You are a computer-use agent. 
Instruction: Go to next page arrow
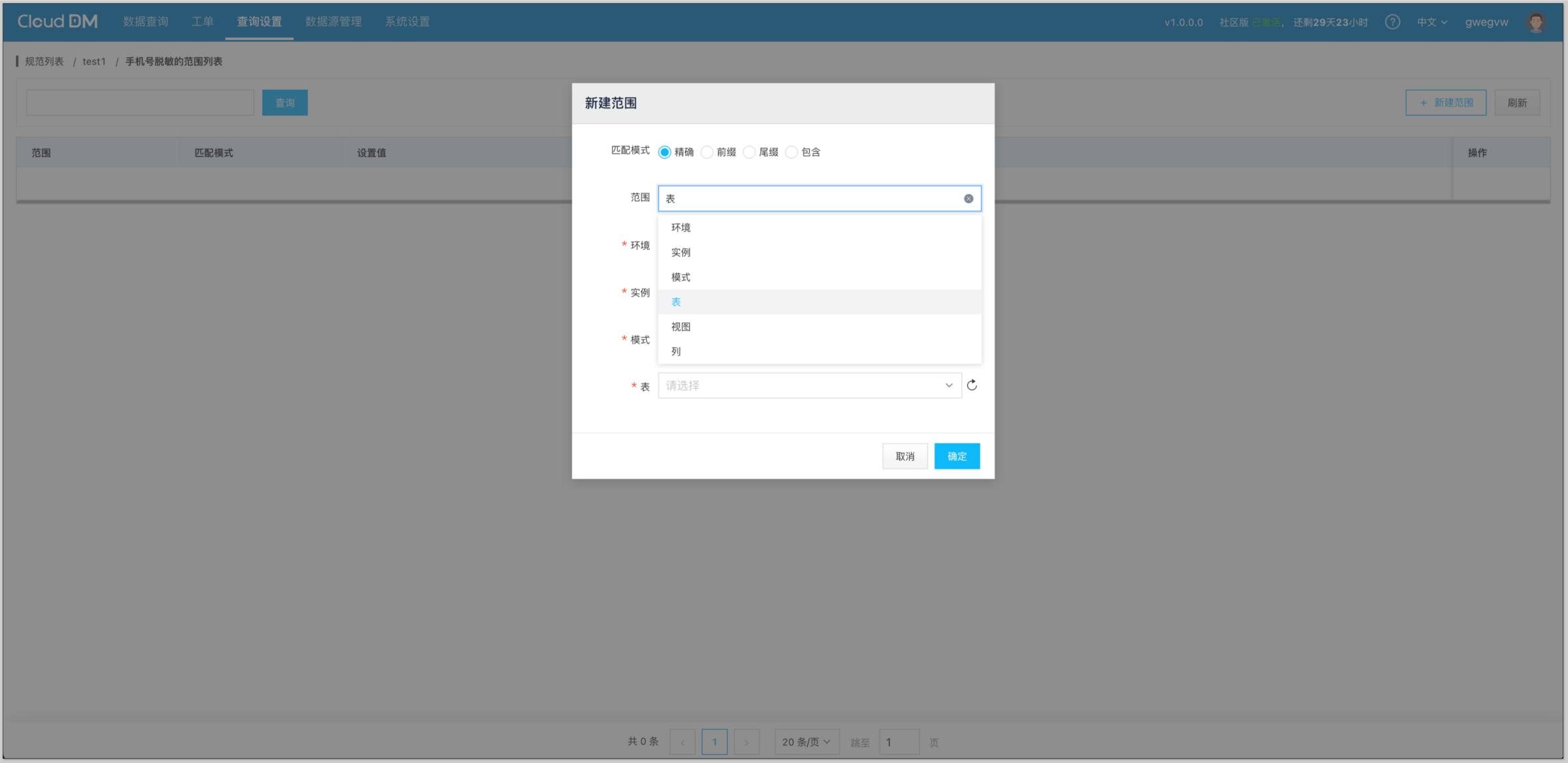point(747,742)
